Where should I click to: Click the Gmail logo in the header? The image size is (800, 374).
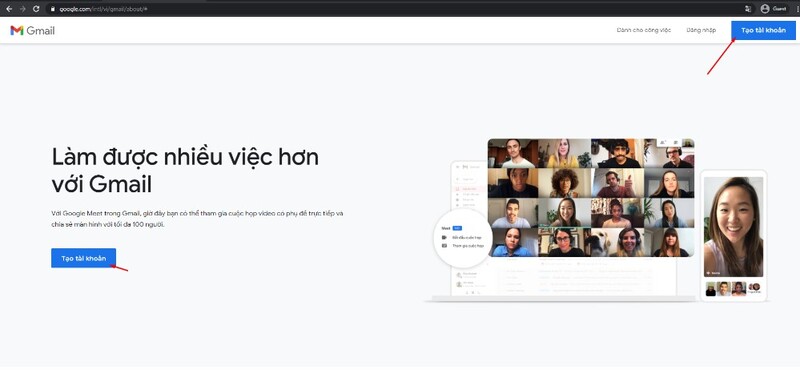pyautogui.click(x=32, y=31)
